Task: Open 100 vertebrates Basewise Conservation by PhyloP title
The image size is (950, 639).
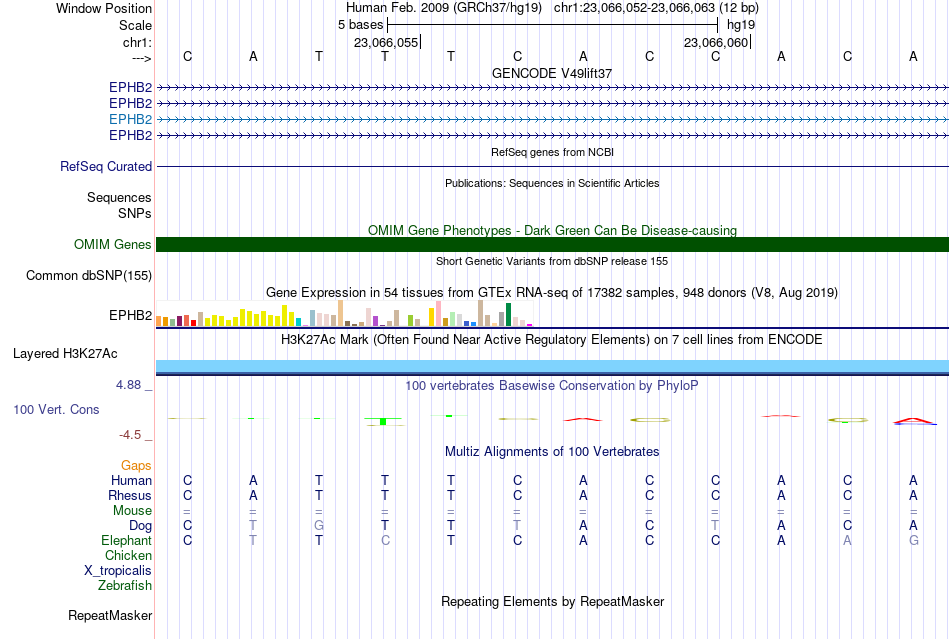Action: pyautogui.click(x=552, y=386)
